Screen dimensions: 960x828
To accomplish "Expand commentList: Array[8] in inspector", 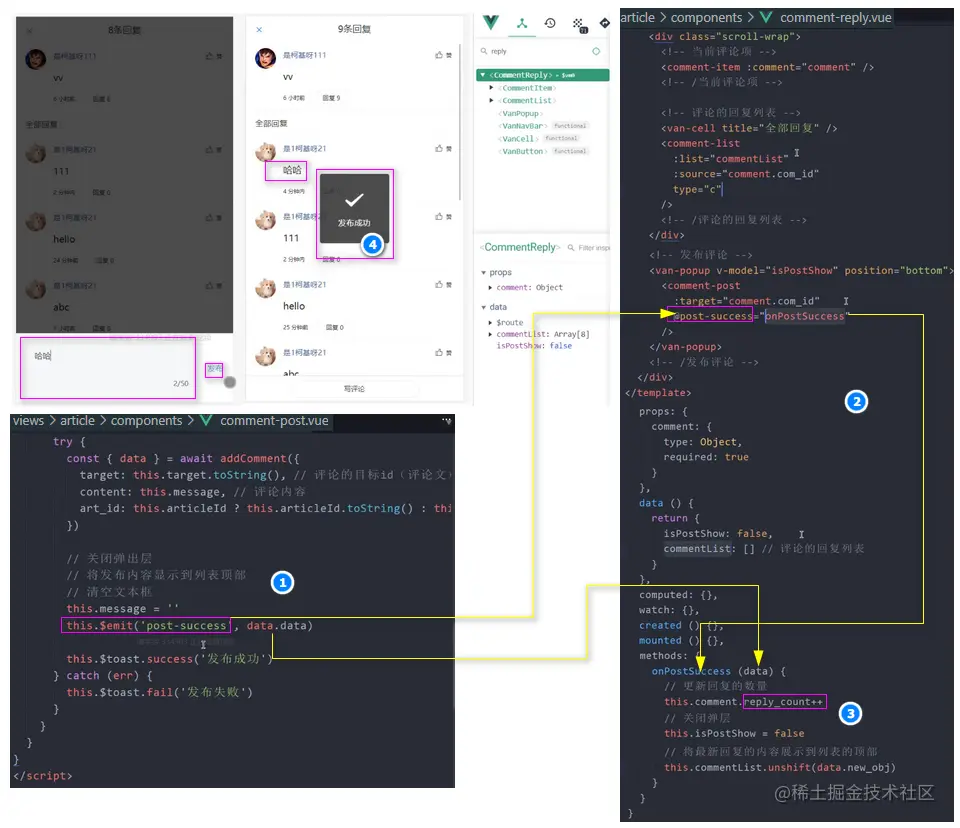I will tap(490, 334).
